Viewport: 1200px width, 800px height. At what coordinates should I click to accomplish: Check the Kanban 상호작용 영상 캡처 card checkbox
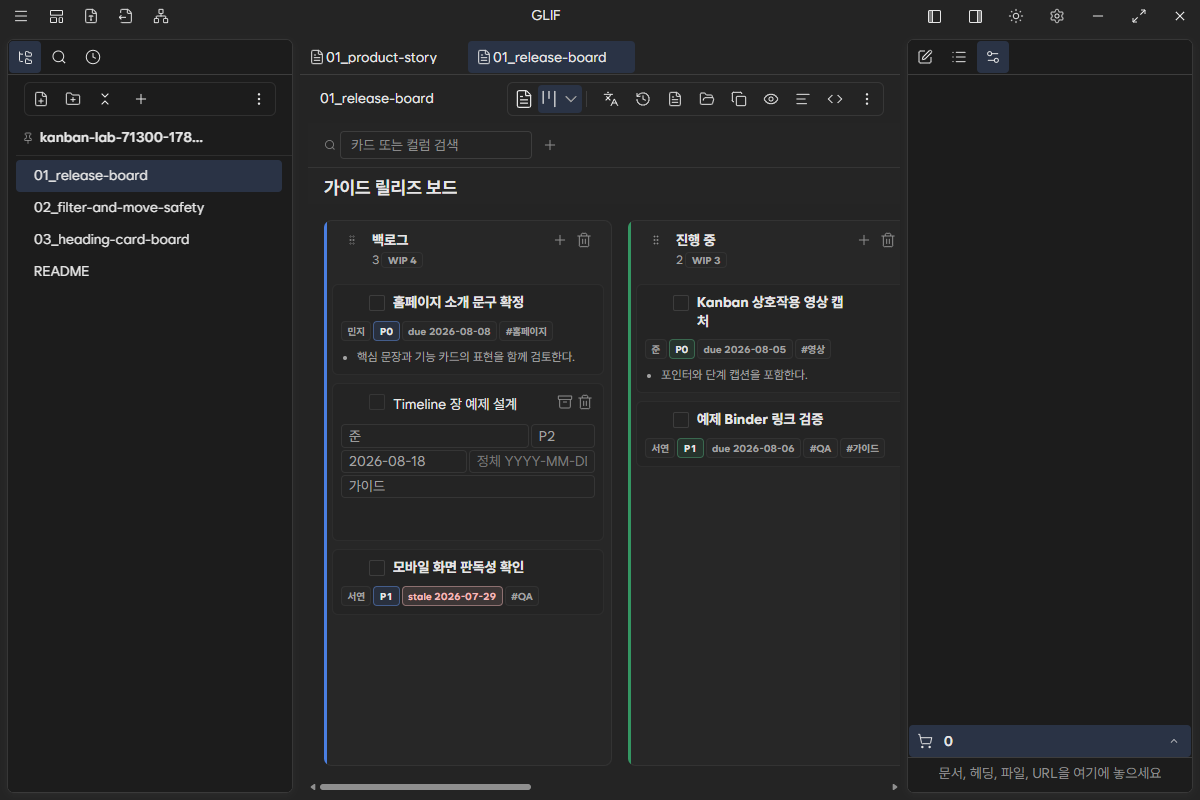point(681,303)
